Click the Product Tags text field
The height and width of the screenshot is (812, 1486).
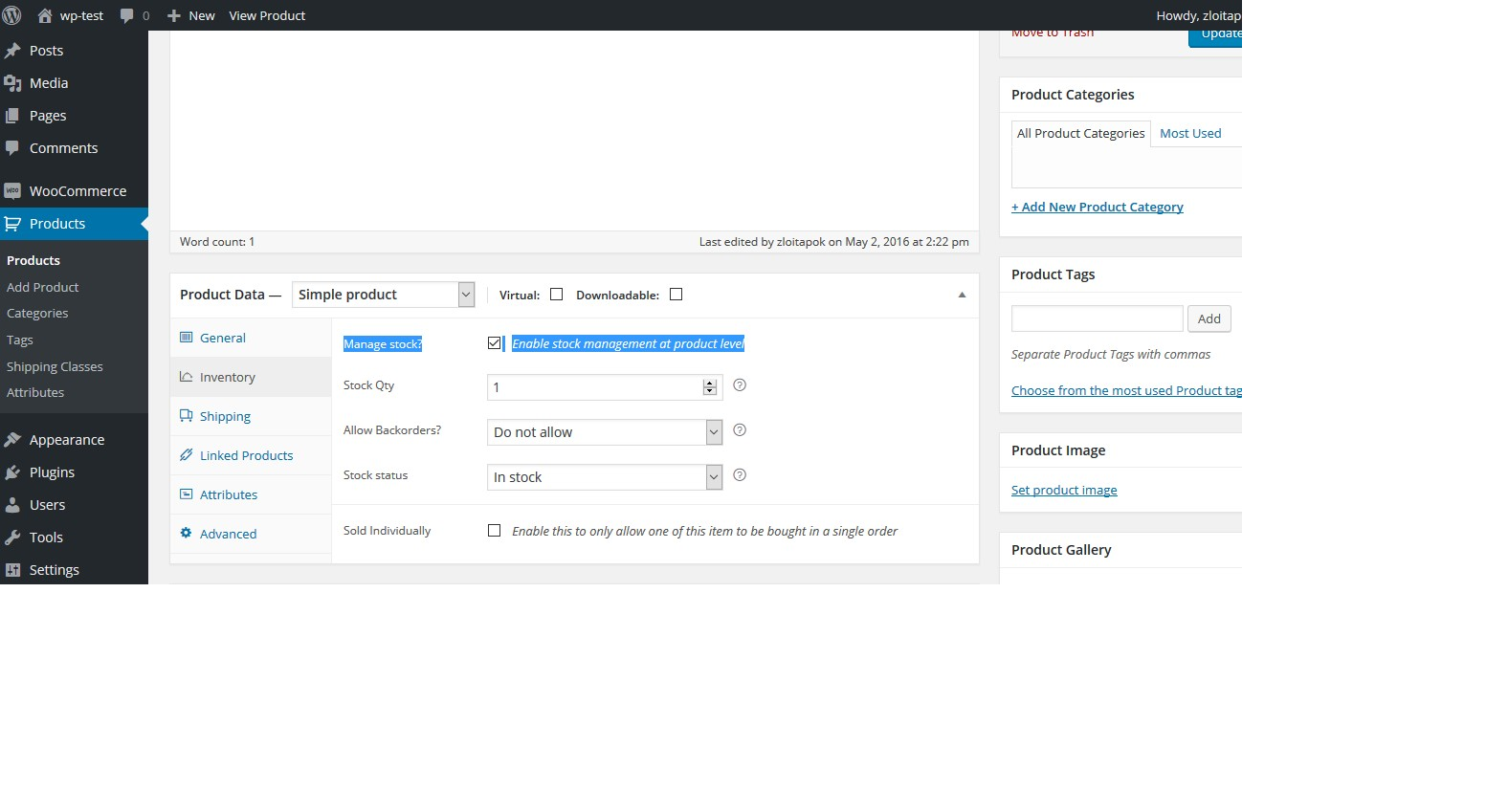[x=1097, y=318]
